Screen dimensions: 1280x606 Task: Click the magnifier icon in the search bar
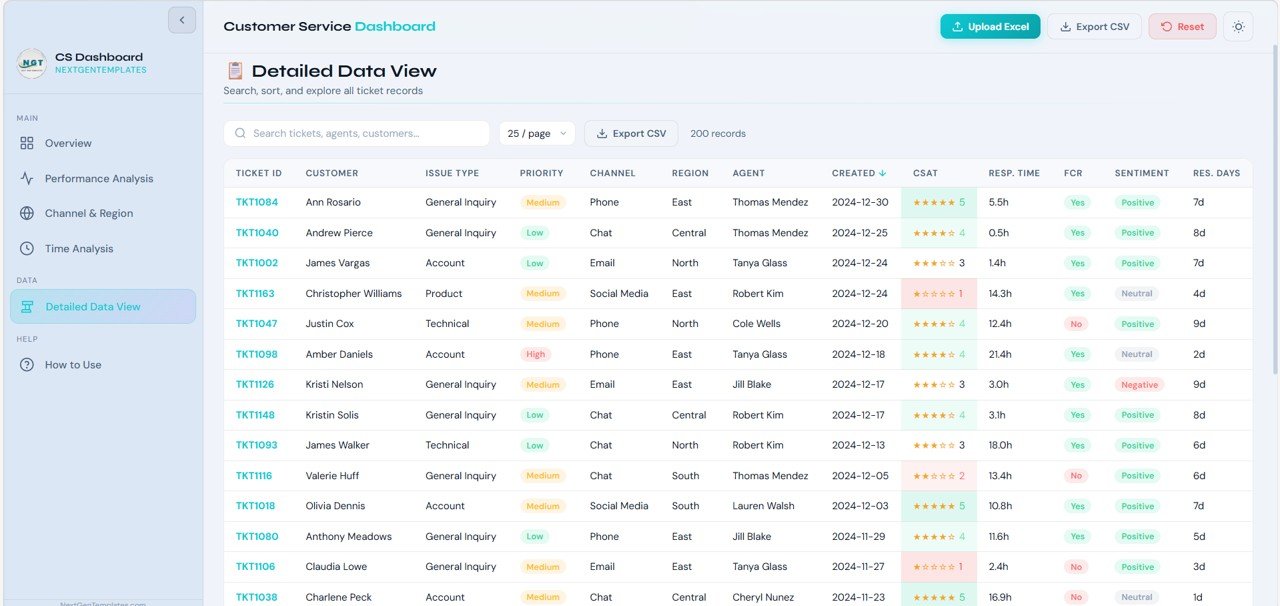[240, 133]
